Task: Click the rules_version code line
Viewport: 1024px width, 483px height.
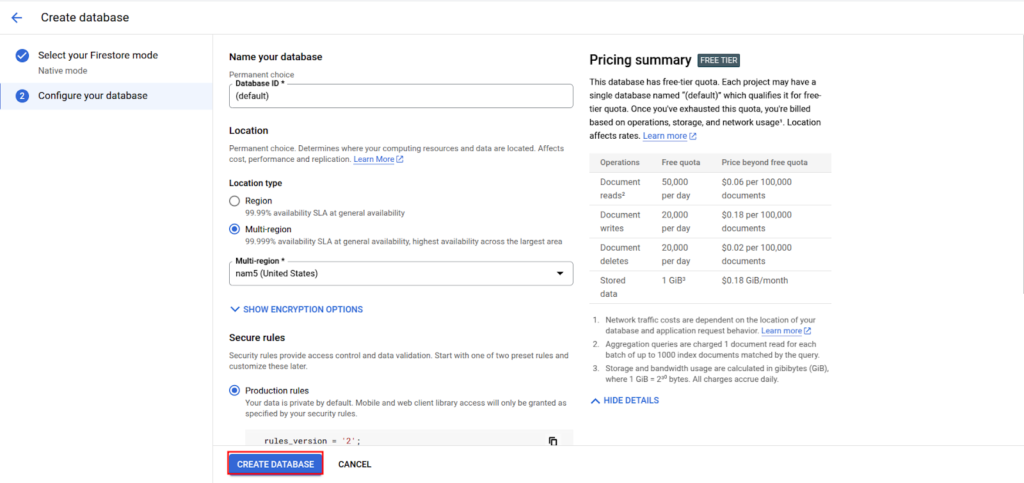Action: [312, 441]
